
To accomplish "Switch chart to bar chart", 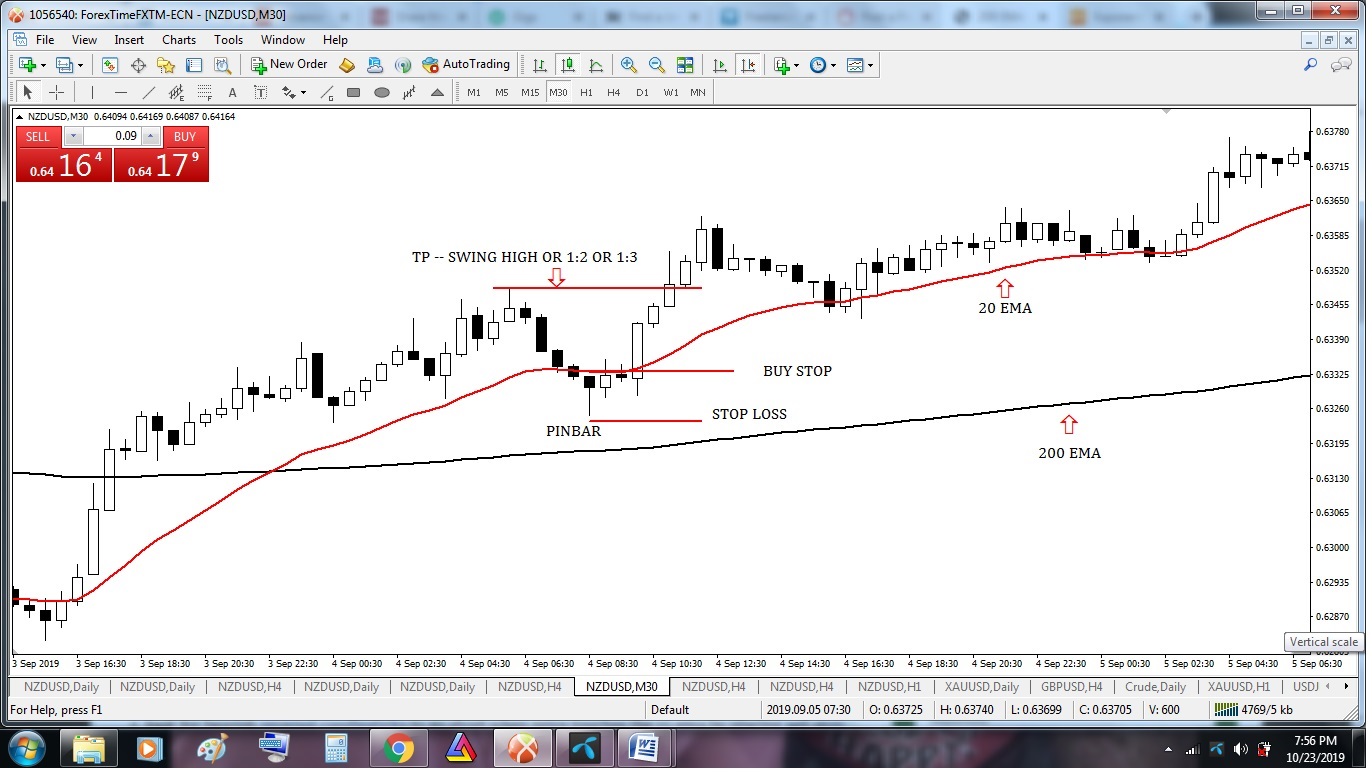I will 540,65.
